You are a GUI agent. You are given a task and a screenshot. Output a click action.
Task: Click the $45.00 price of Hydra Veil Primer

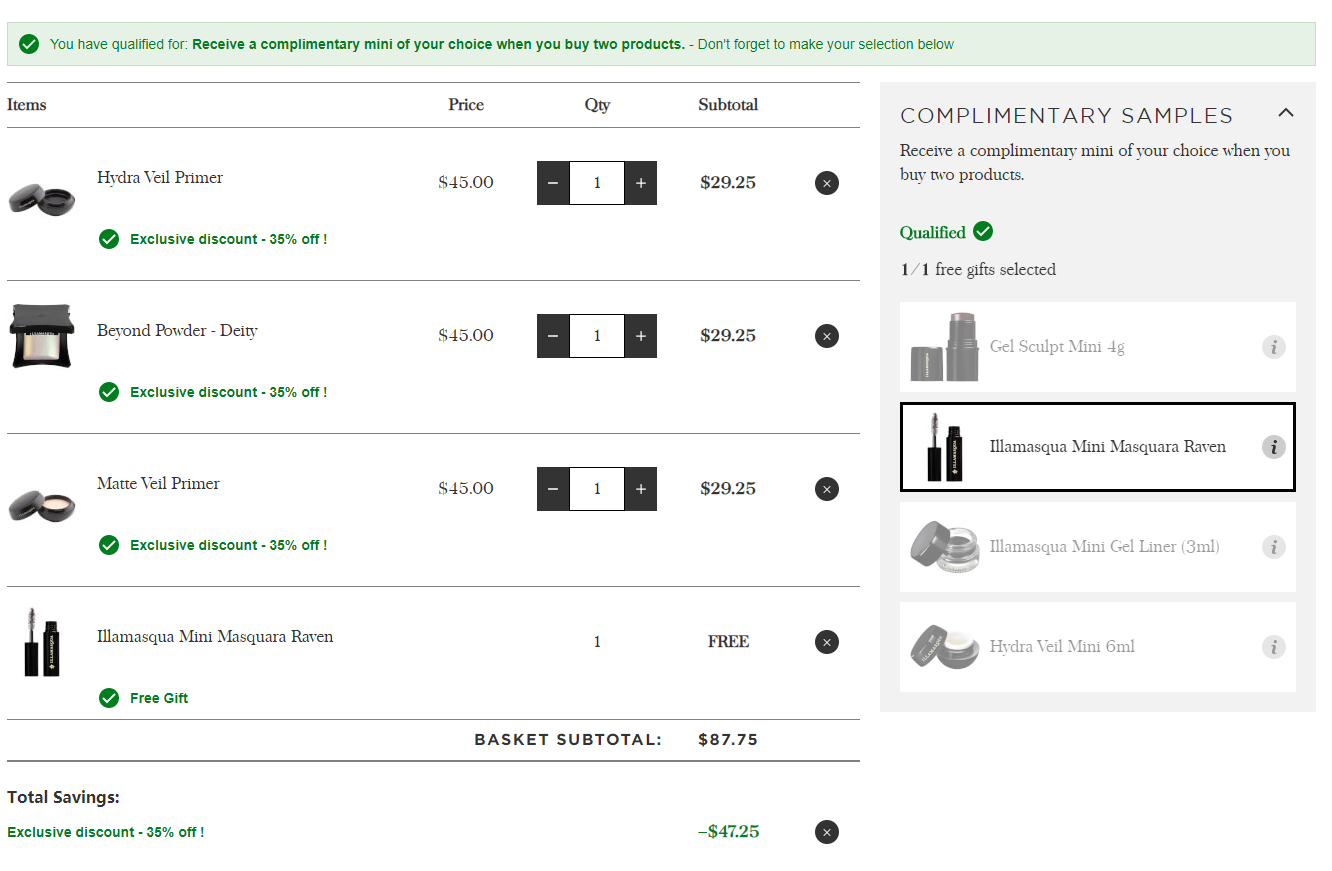click(x=466, y=183)
